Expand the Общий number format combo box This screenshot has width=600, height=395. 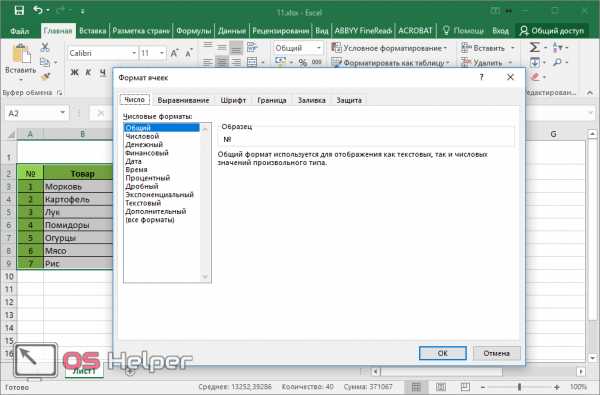click(x=318, y=48)
